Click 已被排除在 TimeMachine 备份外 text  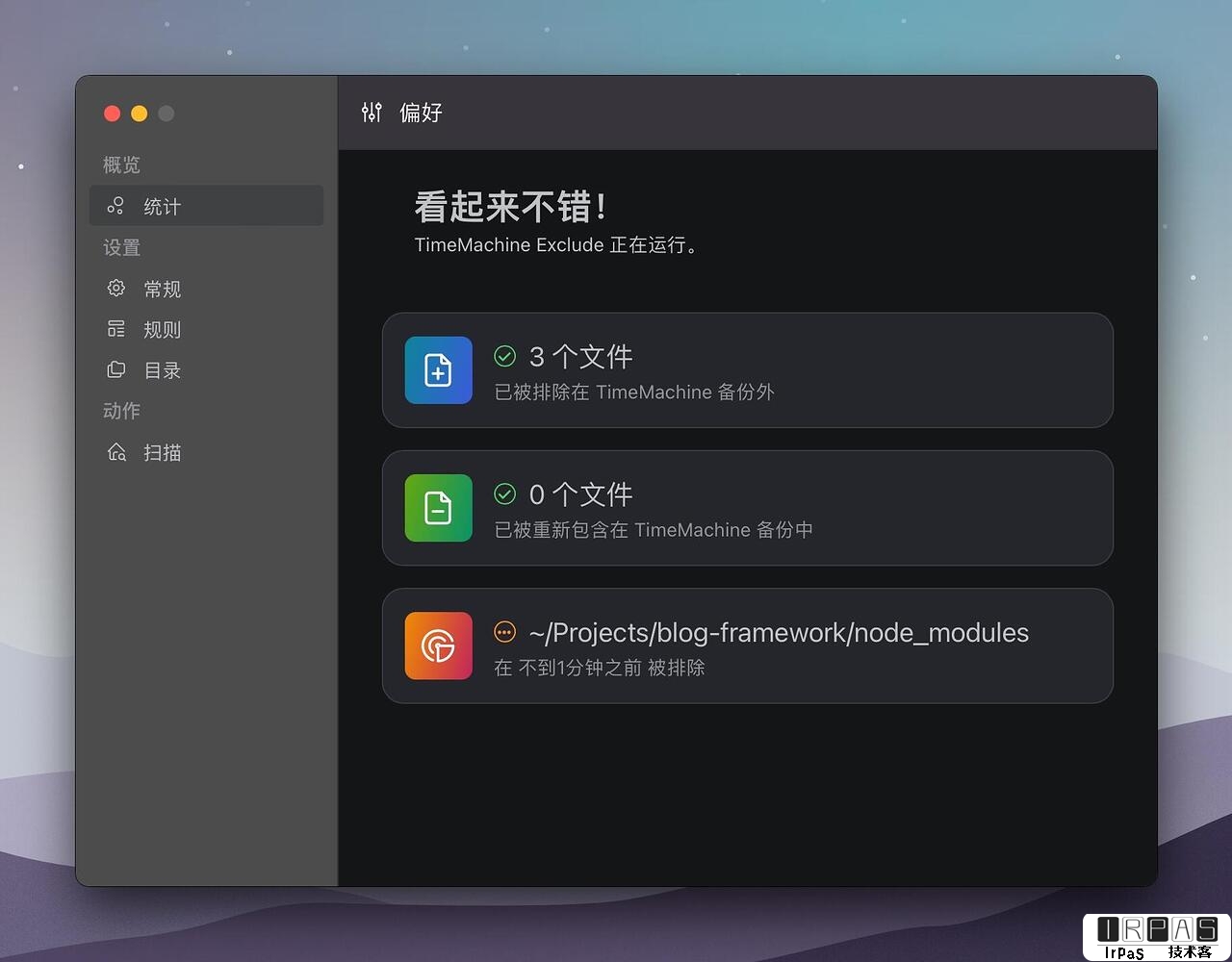634,392
